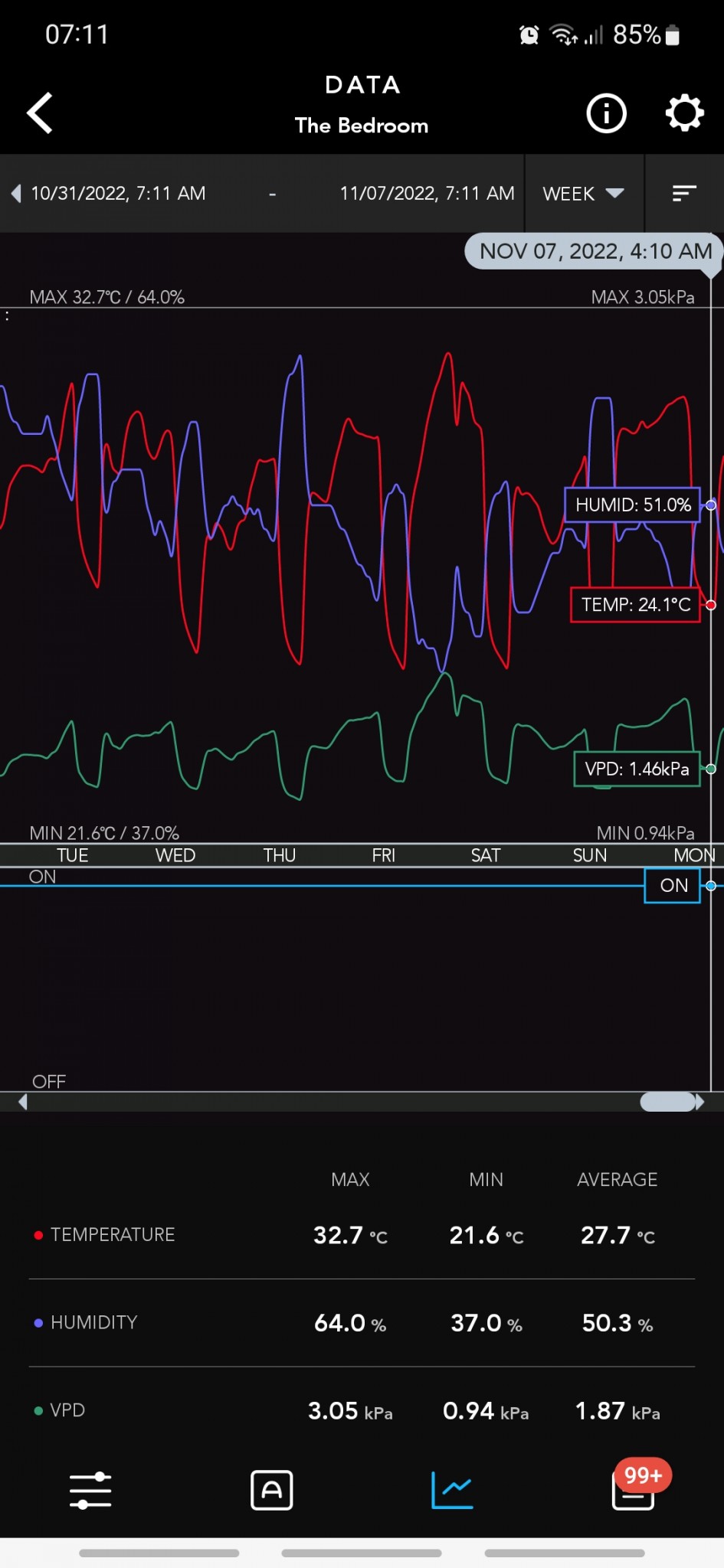The width and height of the screenshot is (724, 1568).
Task: Click the HUMID: 51.0% data label
Action: coord(632,505)
